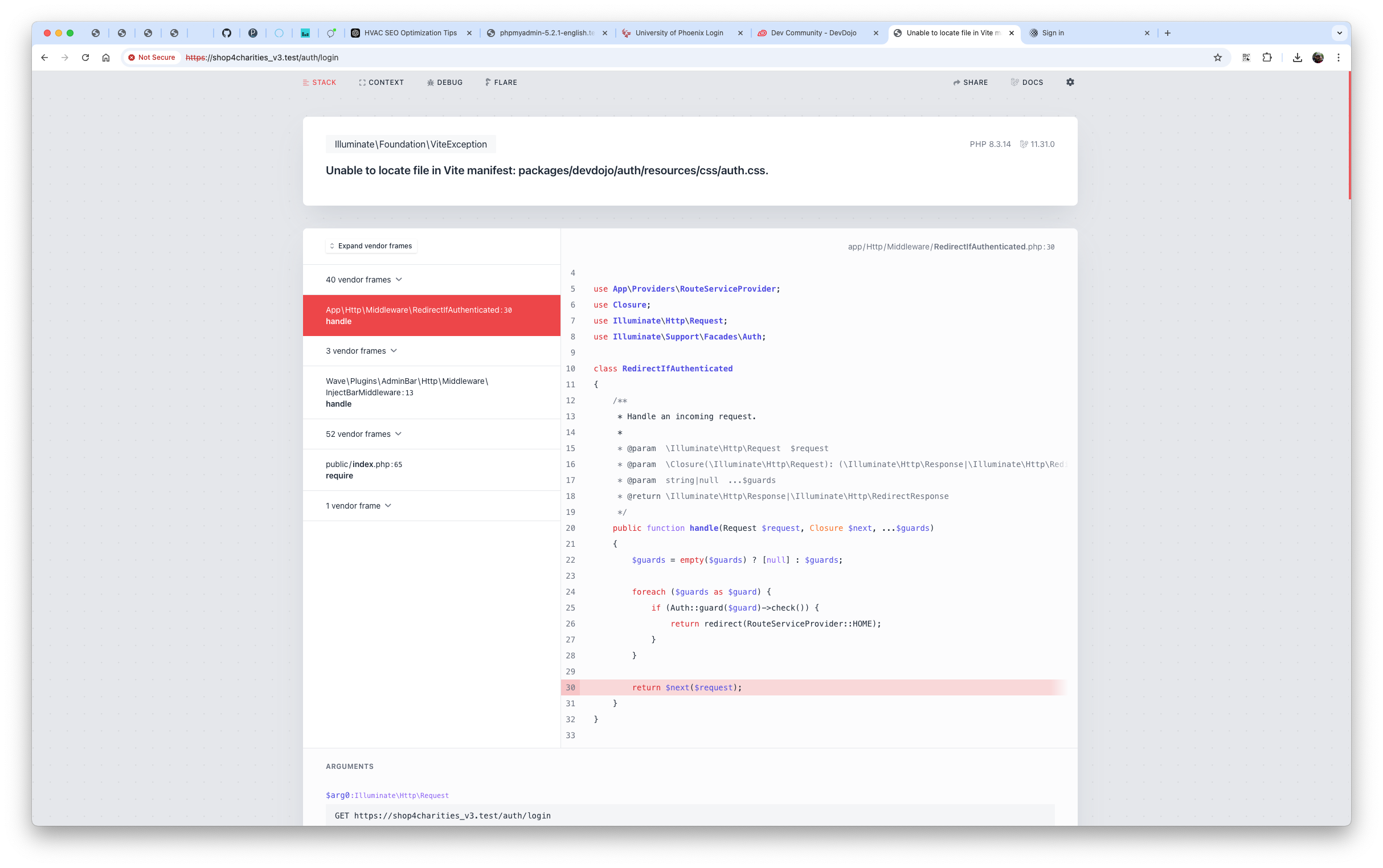Click the Expand vendor frames button
The image size is (1383, 868).
click(371, 245)
